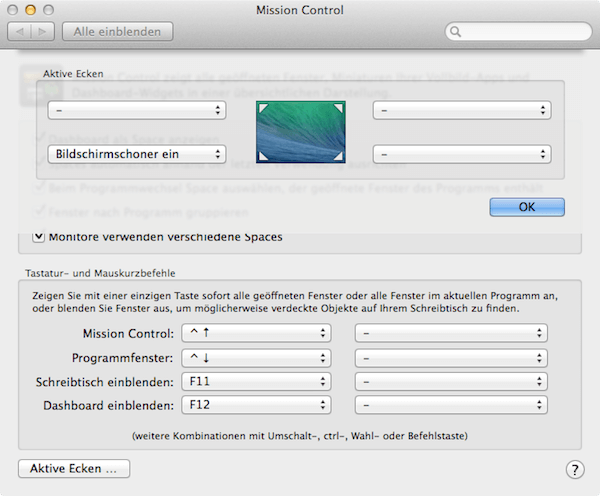
Task: Open the help question mark button
Action: click(x=575, y=469)
